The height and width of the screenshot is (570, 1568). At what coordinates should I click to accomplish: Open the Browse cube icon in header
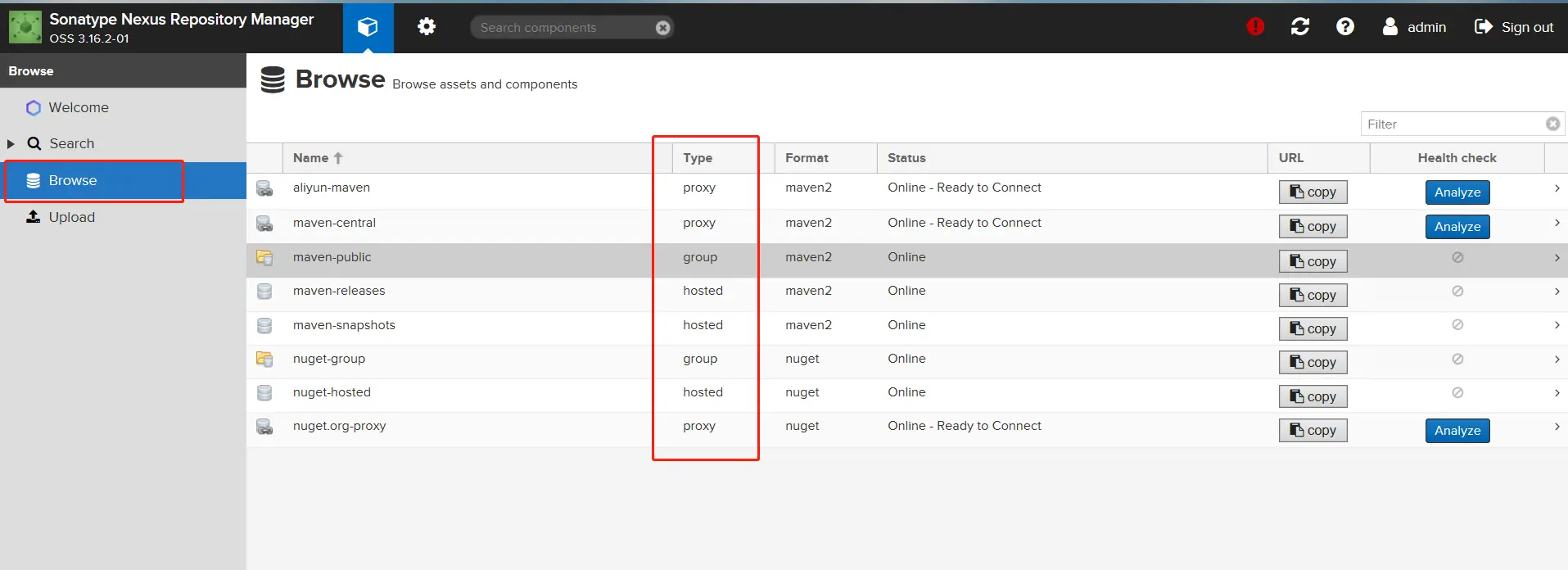point(368,27)
